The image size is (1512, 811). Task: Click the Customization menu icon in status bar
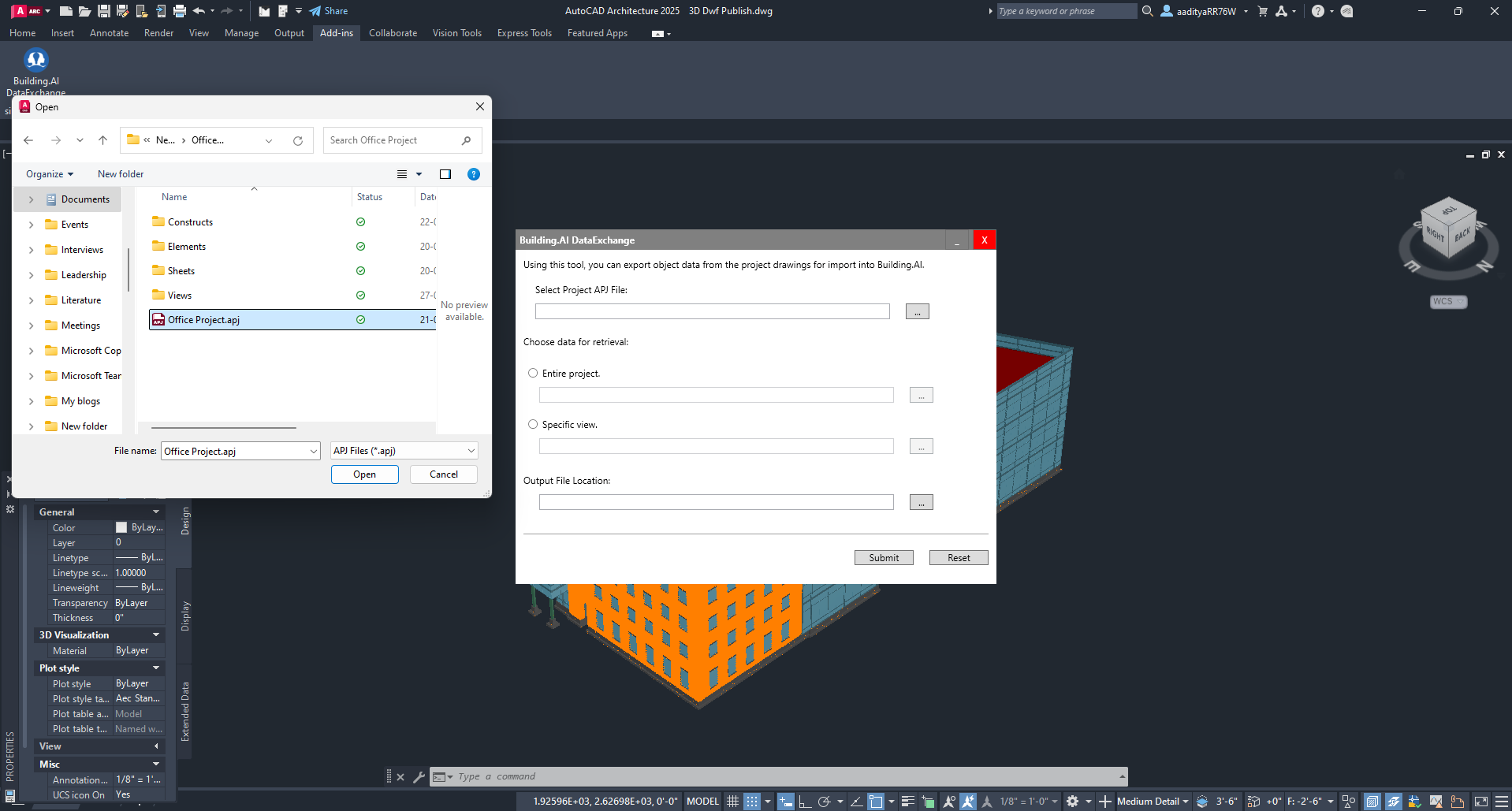click(1502, 802)
